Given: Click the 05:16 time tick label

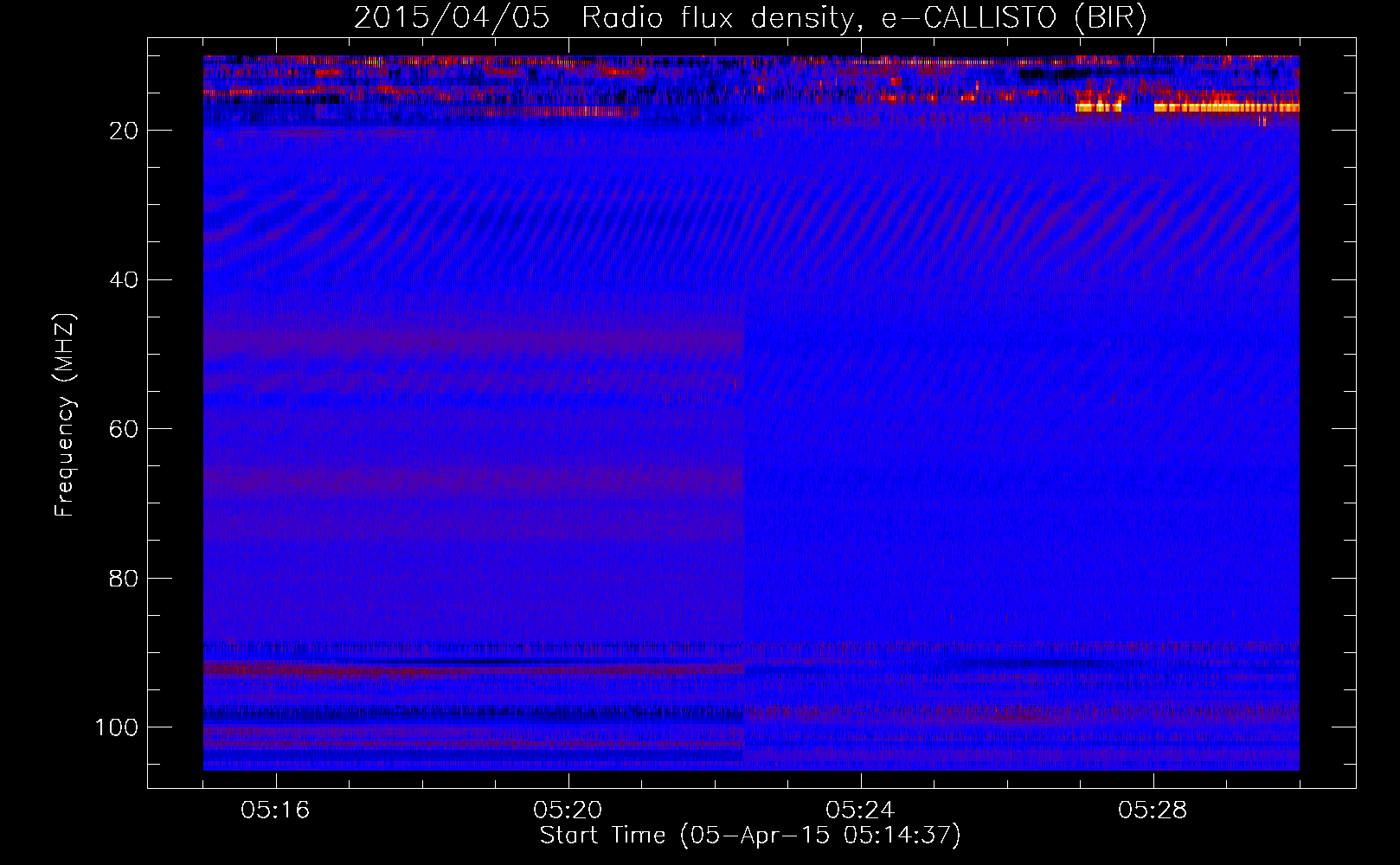Looking at the screenshot, I should [276, 811].
